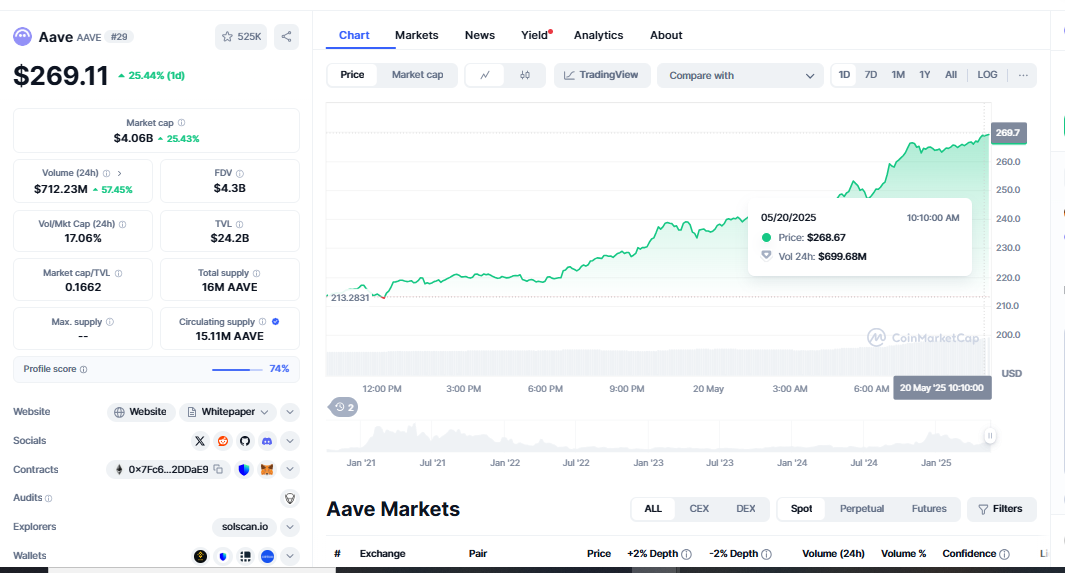Image resolution: width=1065 pixels, height=573 pixels.
Task: Set chart range to 1D
Action: (844, 75)
